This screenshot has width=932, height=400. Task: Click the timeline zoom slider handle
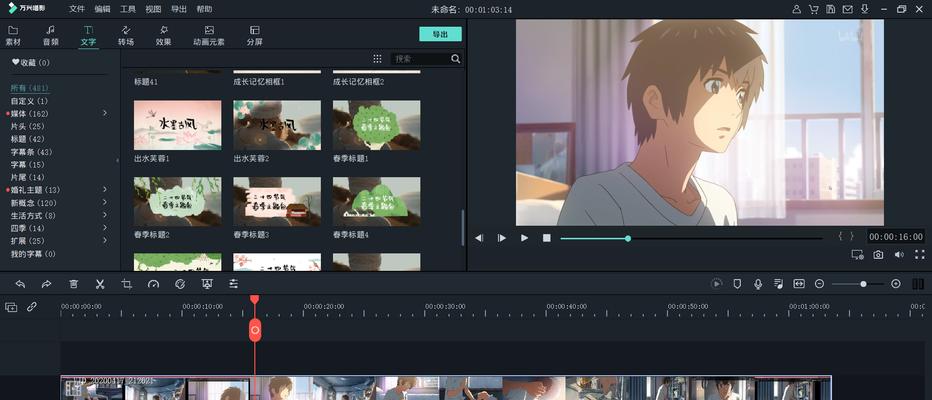[863, 284]
